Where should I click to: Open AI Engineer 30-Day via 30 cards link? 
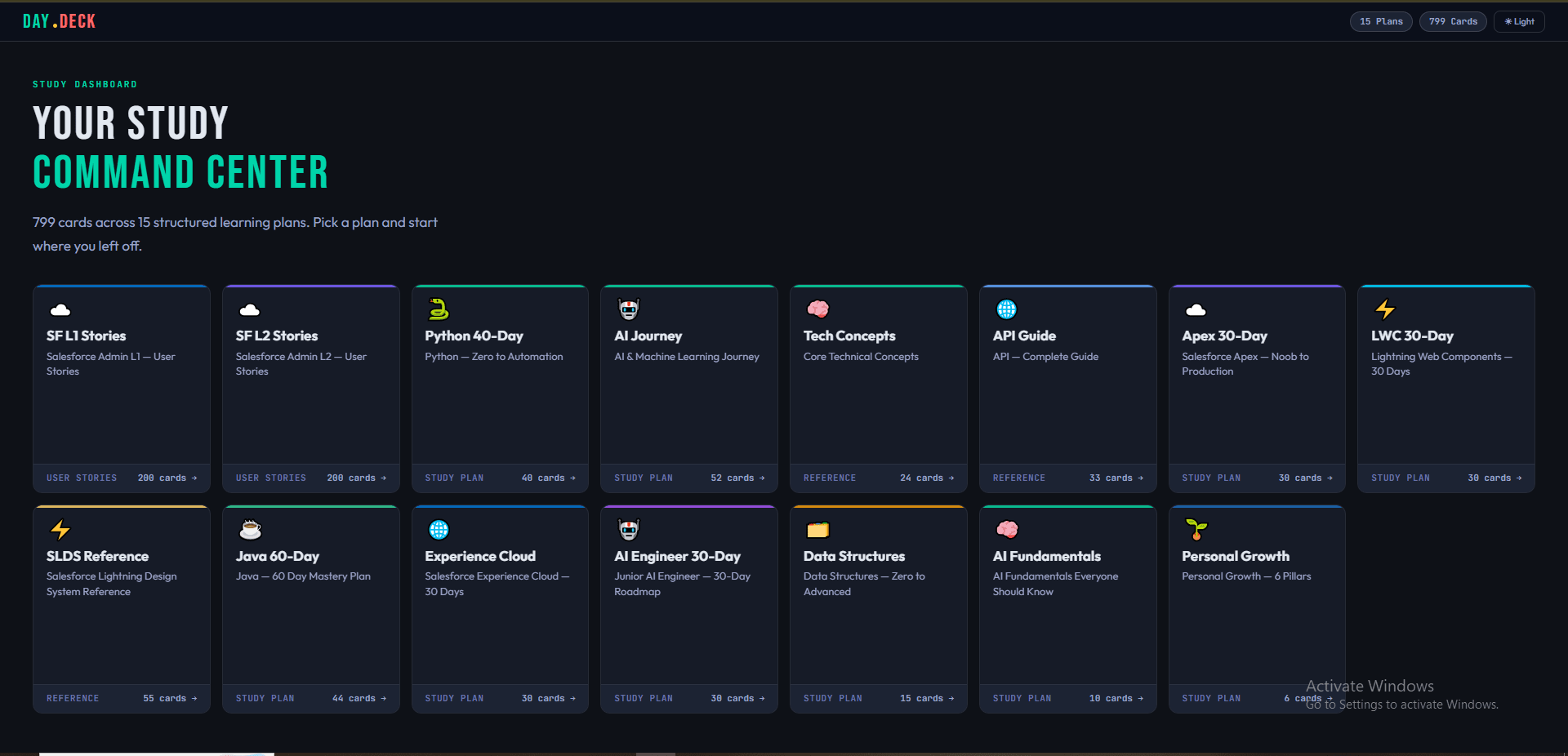point(738,699)
